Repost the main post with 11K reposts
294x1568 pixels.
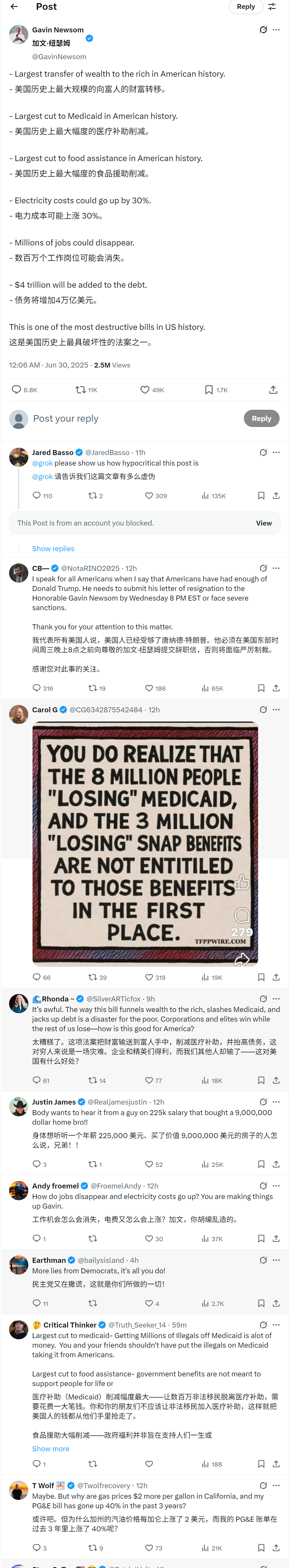[x=80, y=390]
